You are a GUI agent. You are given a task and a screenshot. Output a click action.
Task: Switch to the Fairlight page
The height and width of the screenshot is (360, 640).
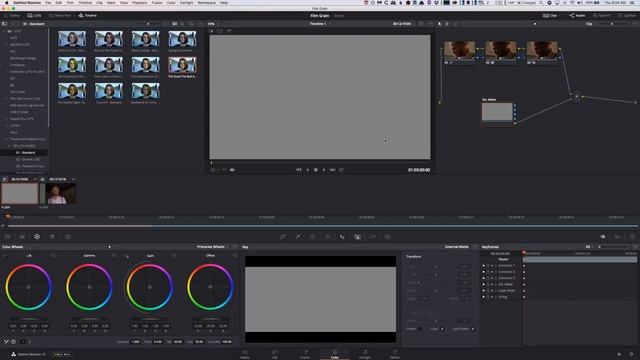coord(365,354)
